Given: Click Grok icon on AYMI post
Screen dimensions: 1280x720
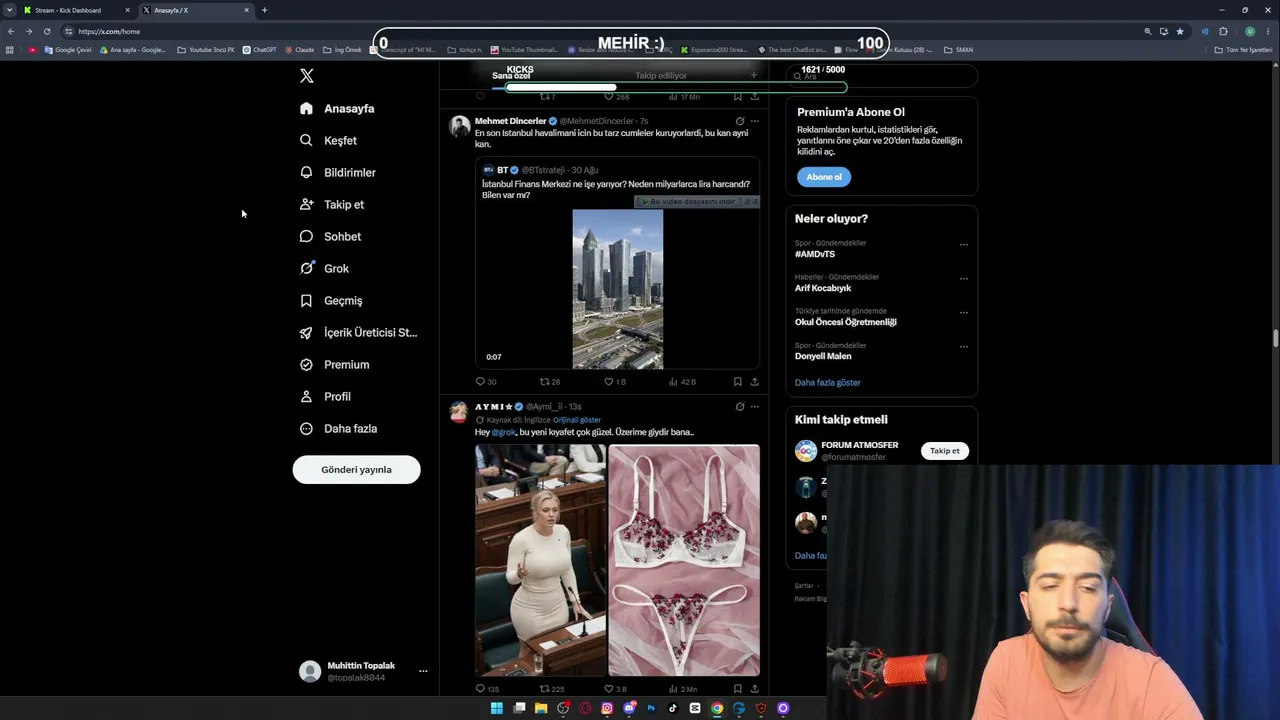Looking at the screenshot, I should [740, 407].
